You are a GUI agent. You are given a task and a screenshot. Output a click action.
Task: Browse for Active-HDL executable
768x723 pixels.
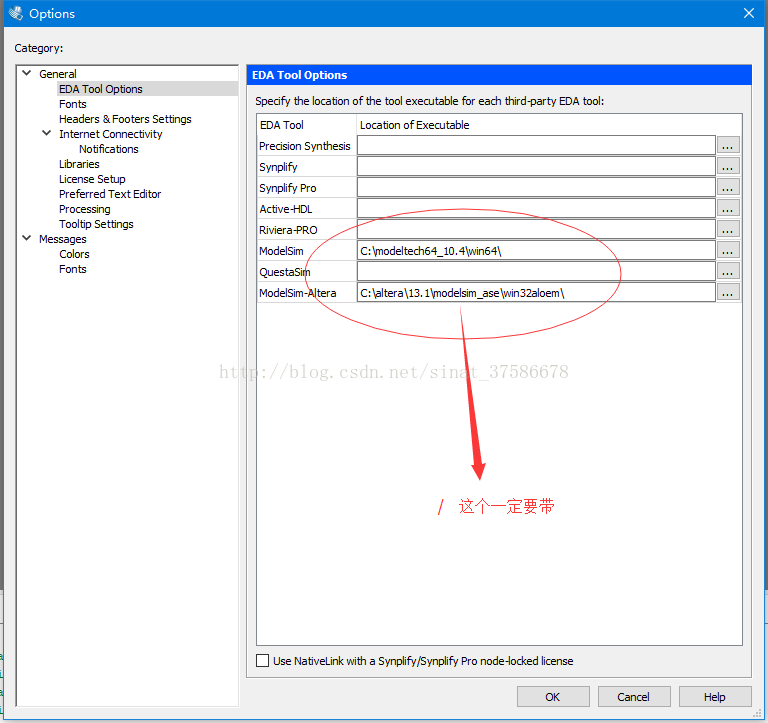[x=728, y=209]
